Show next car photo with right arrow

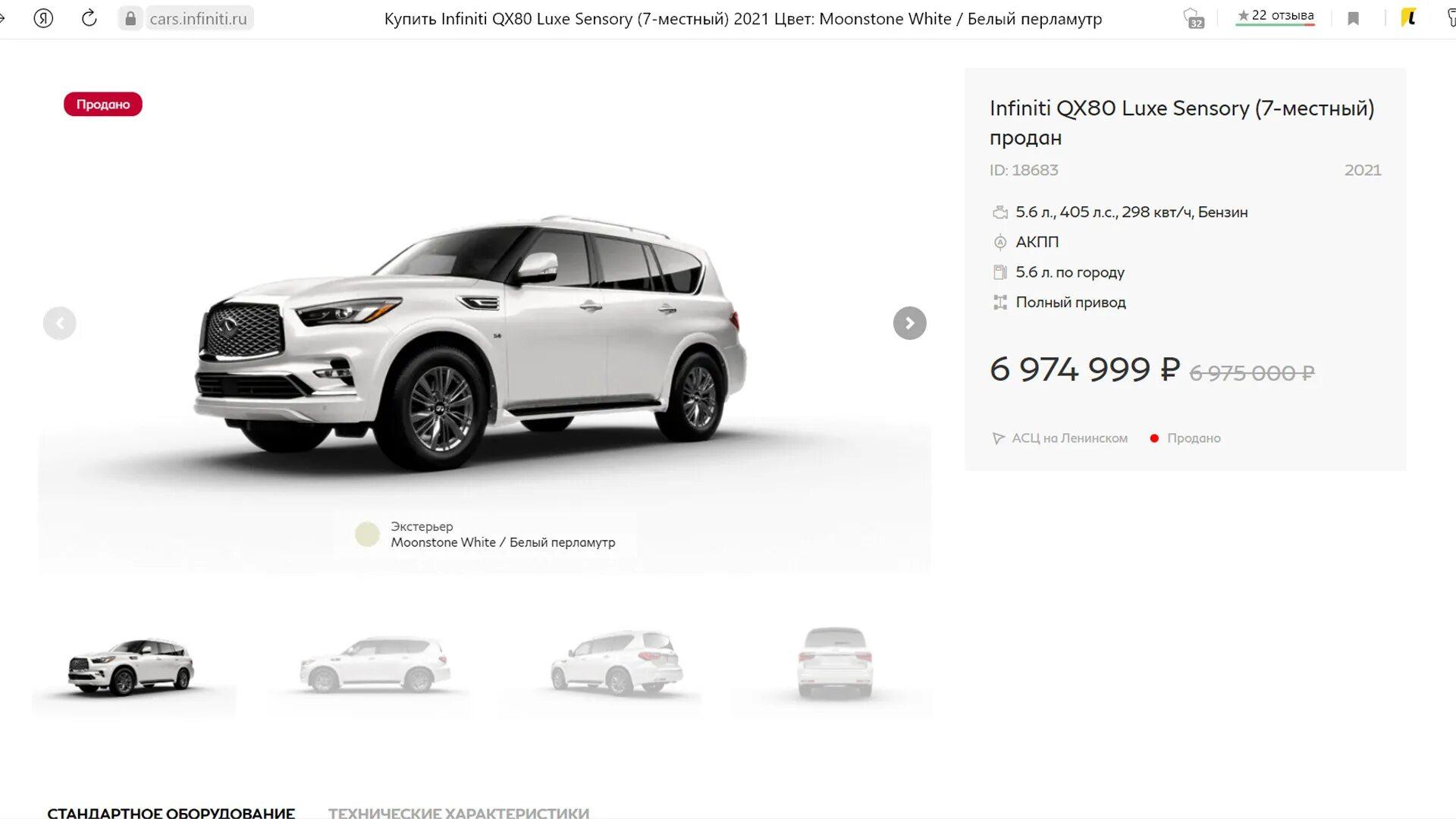(910, 324)
